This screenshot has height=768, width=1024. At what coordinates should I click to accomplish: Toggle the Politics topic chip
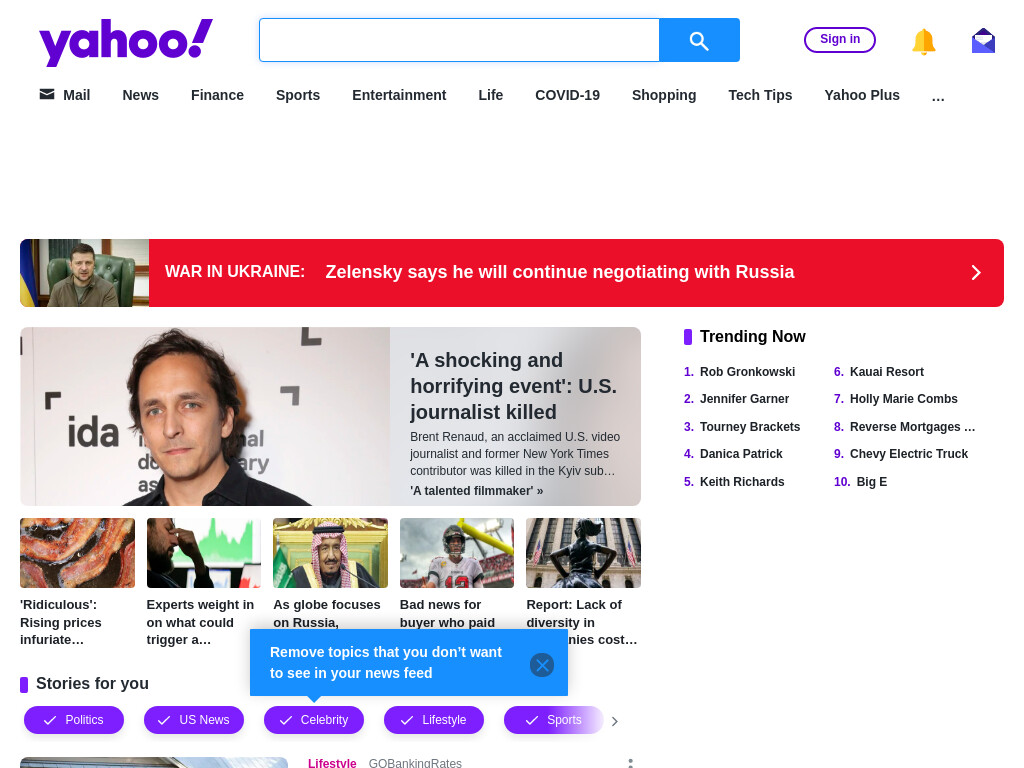74,720
